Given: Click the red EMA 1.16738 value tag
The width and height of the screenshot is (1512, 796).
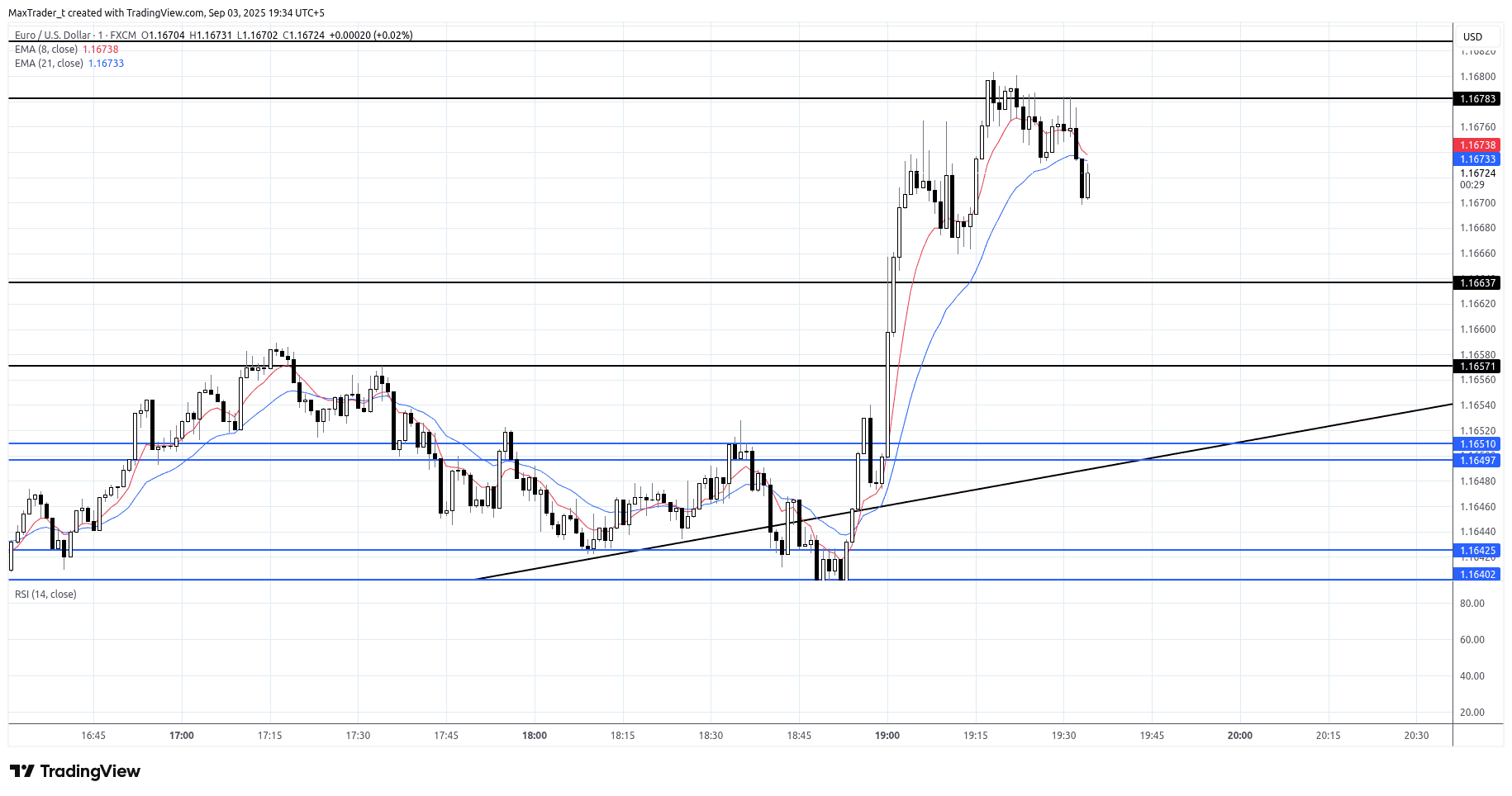Looking at the screenshot, I should (1476, 145).
